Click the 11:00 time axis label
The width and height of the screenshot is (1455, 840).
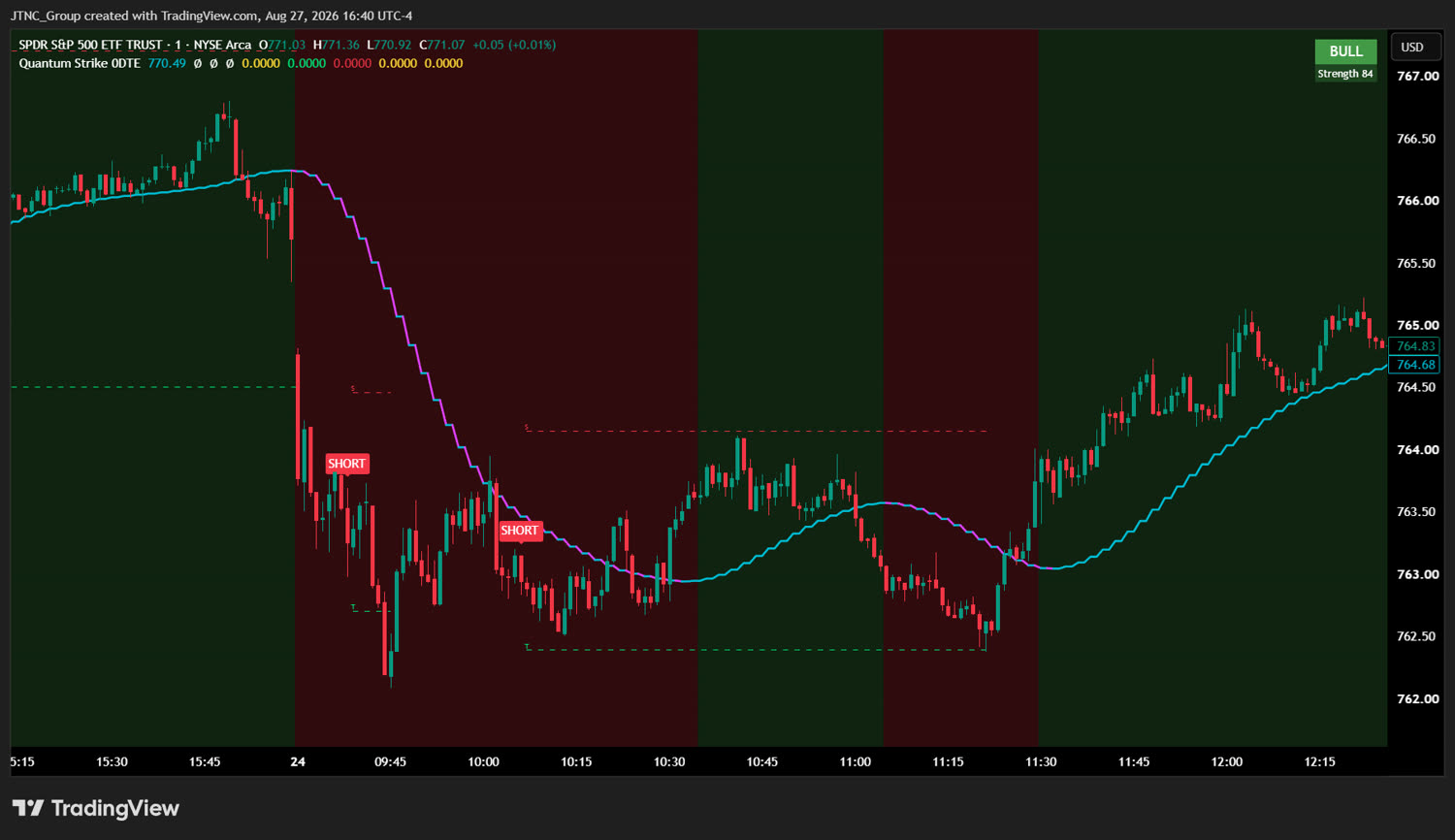click(x=856, y=761)
